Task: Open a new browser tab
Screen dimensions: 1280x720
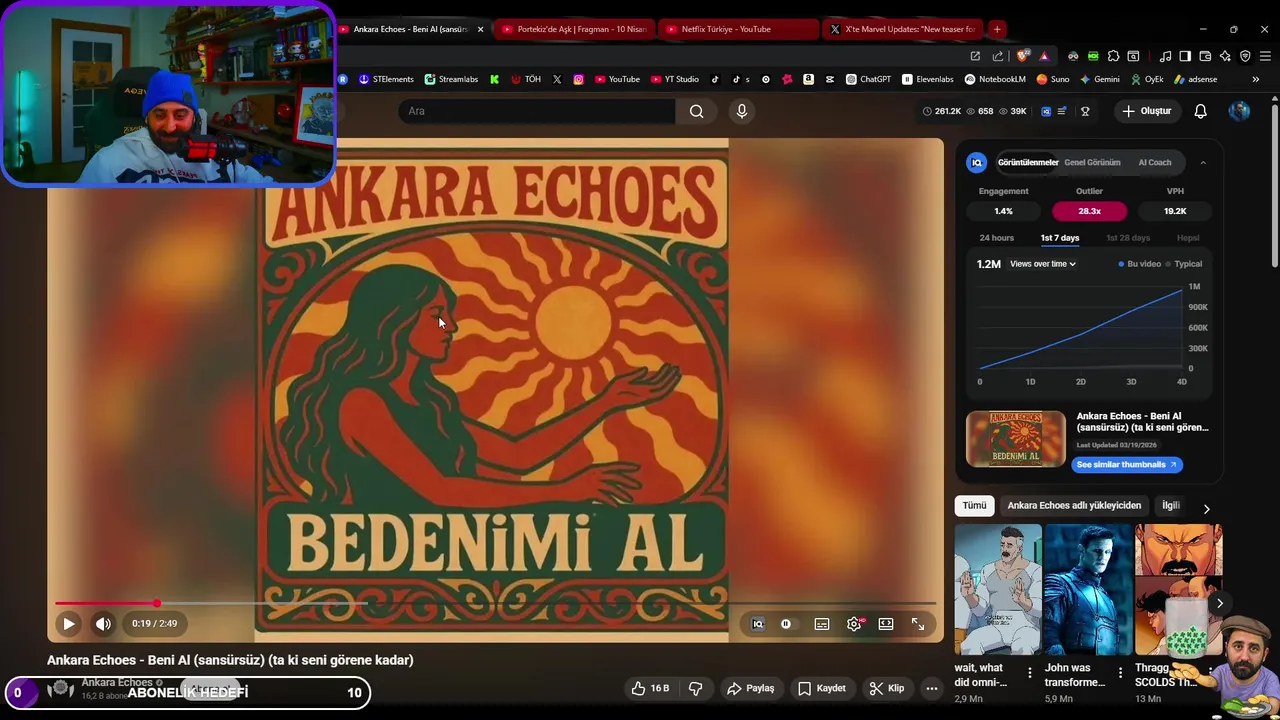Action: [x=997, y=29]
